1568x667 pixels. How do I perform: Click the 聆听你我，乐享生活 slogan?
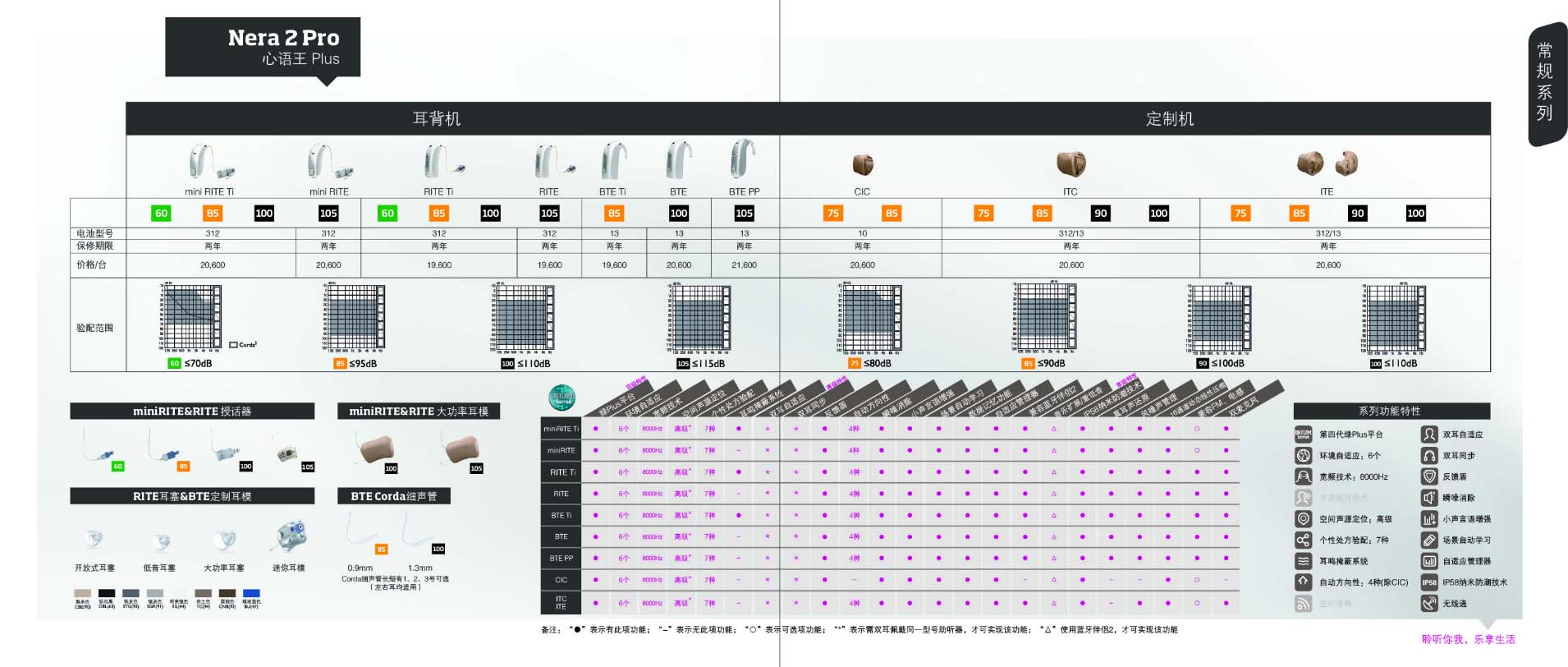1468,639
